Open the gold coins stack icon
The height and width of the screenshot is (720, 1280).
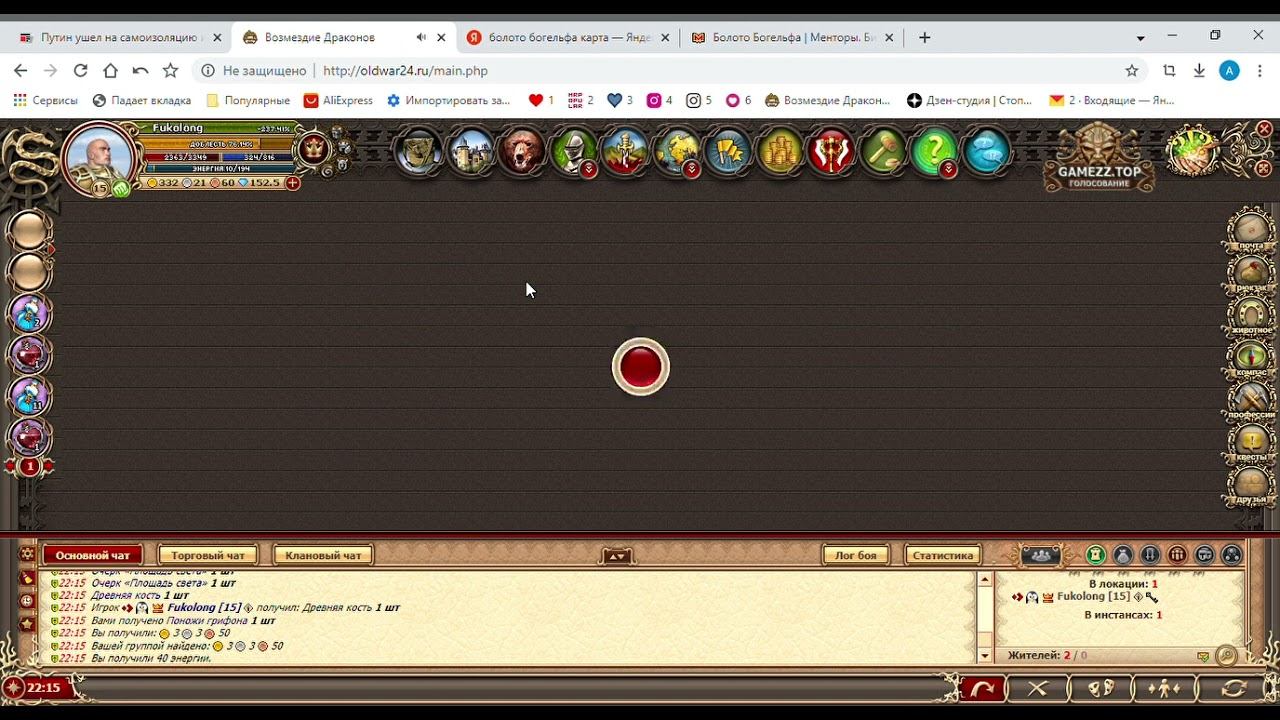780,152
